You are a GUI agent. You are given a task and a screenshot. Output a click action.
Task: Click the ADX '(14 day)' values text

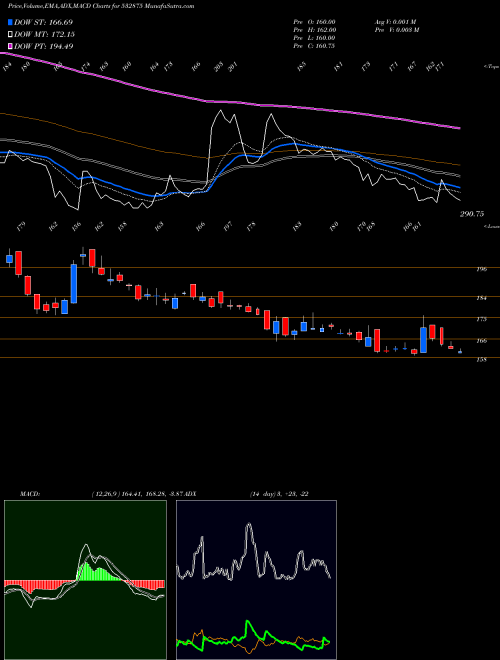(x=279, y=494)
